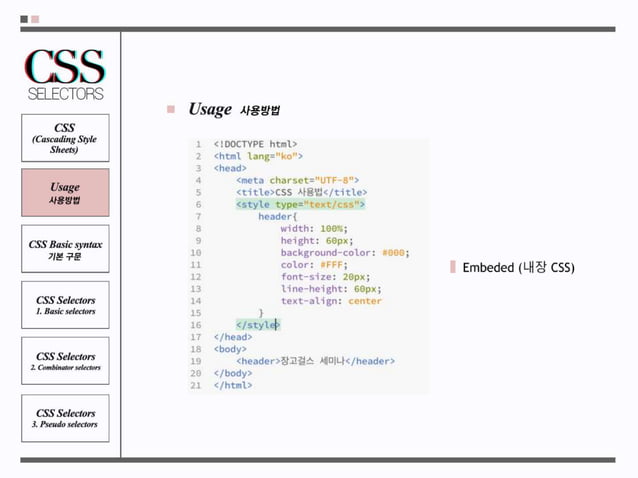Screen dimensions: 638x478
Task: Click the </body> closing tag
Action: (x=233, y=373)
